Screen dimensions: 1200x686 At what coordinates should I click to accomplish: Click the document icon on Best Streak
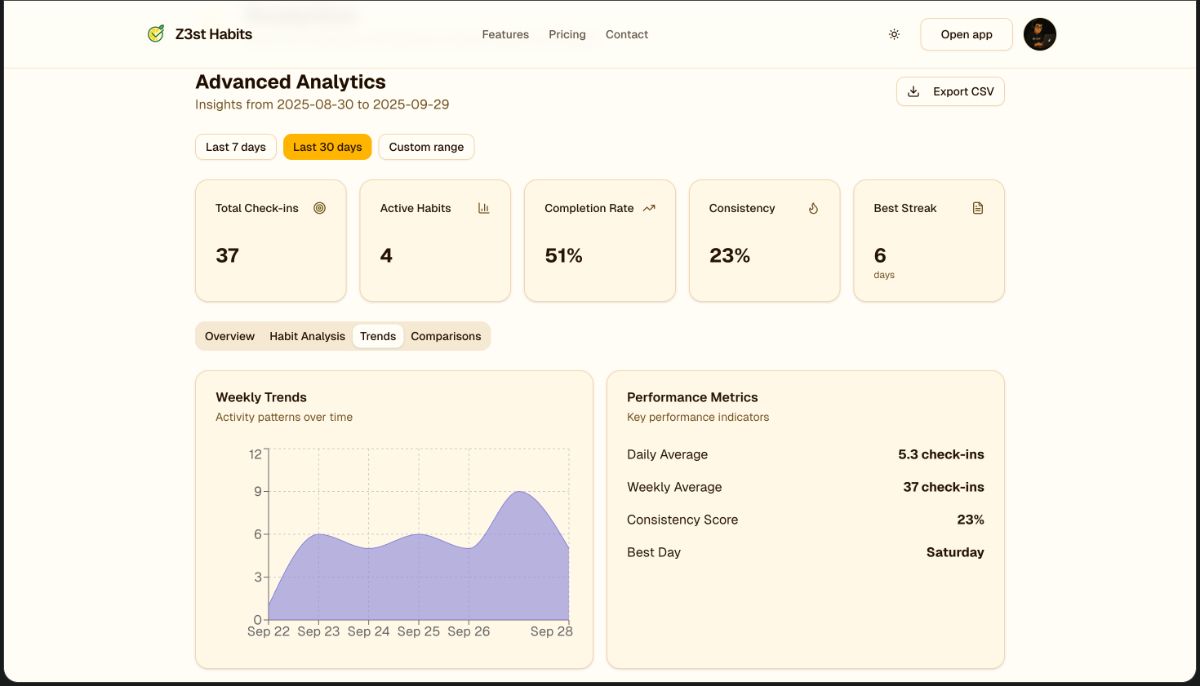[978, 208]
